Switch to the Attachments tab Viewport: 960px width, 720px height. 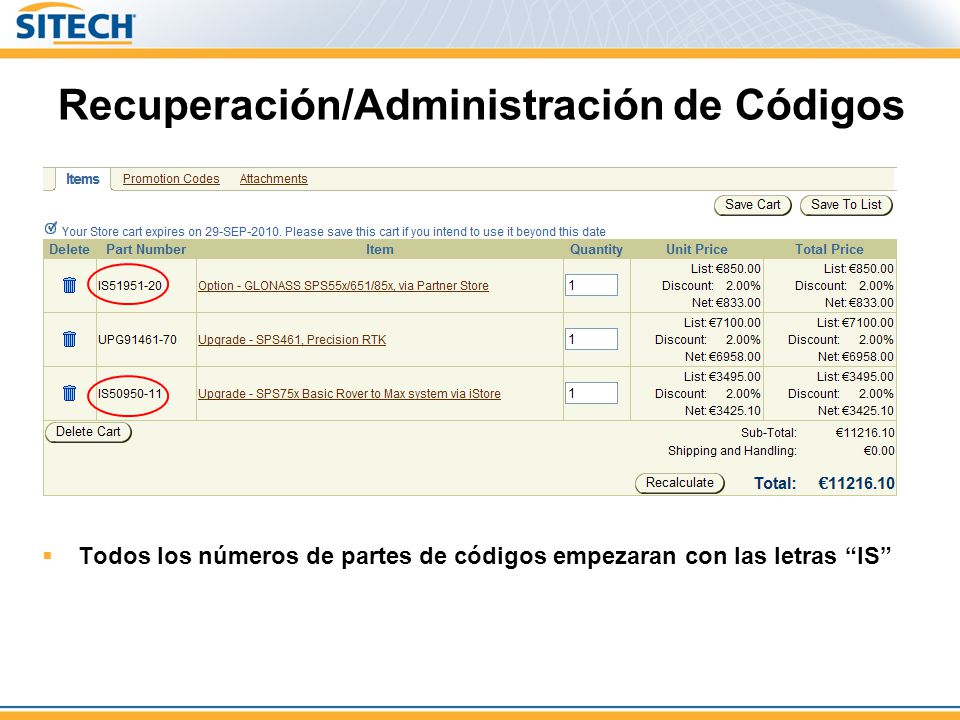tap(273, 179)
